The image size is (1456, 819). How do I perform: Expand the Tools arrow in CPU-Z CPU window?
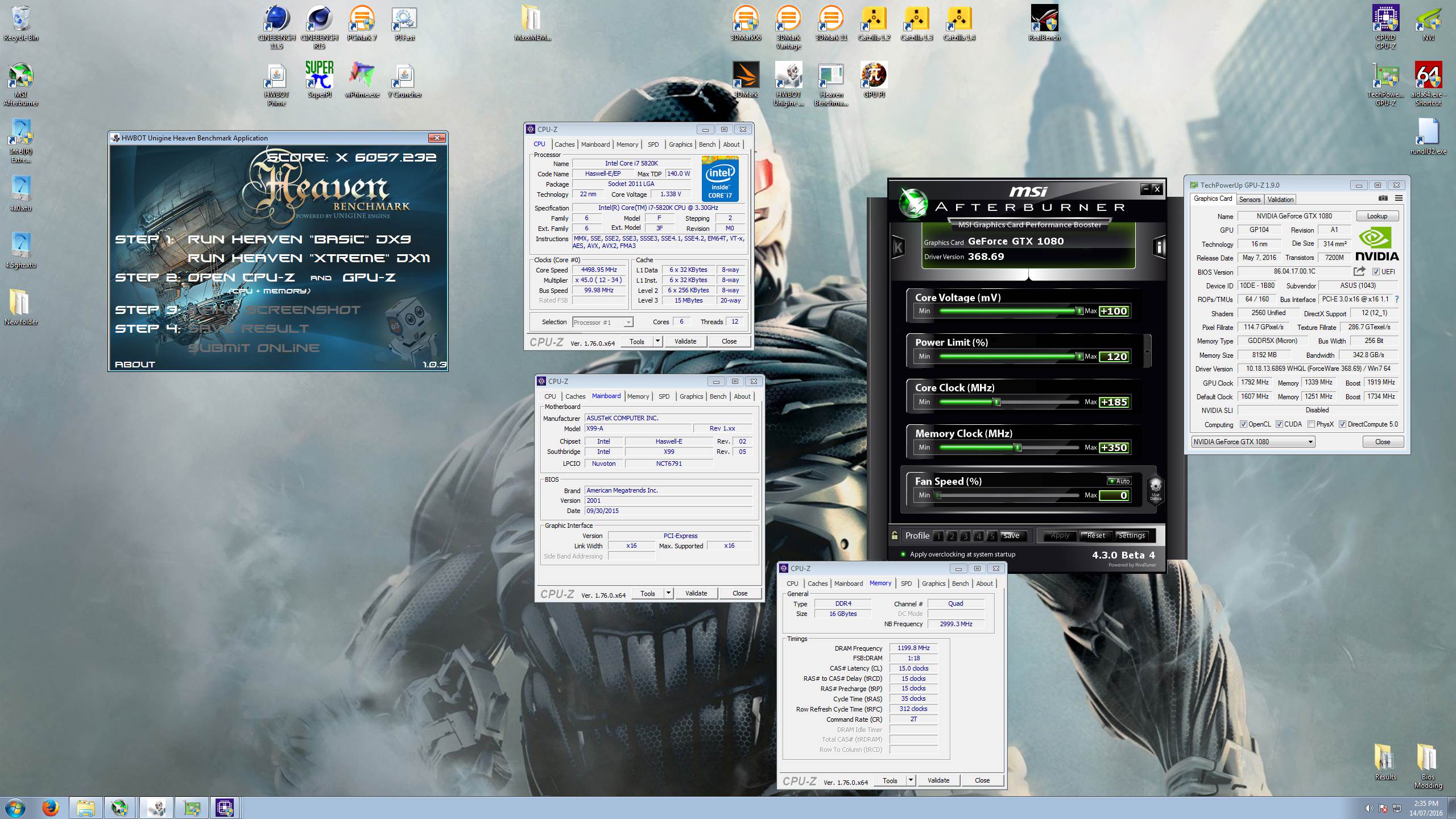[657, 341]
